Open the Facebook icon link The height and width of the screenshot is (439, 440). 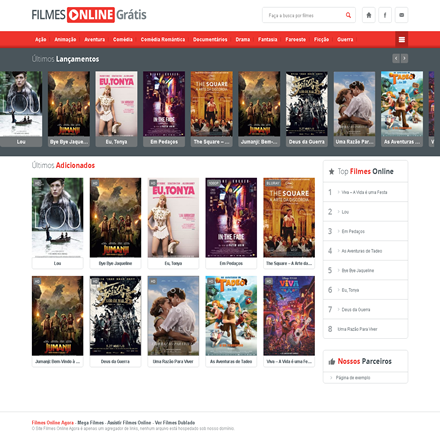tap(385, 15)
